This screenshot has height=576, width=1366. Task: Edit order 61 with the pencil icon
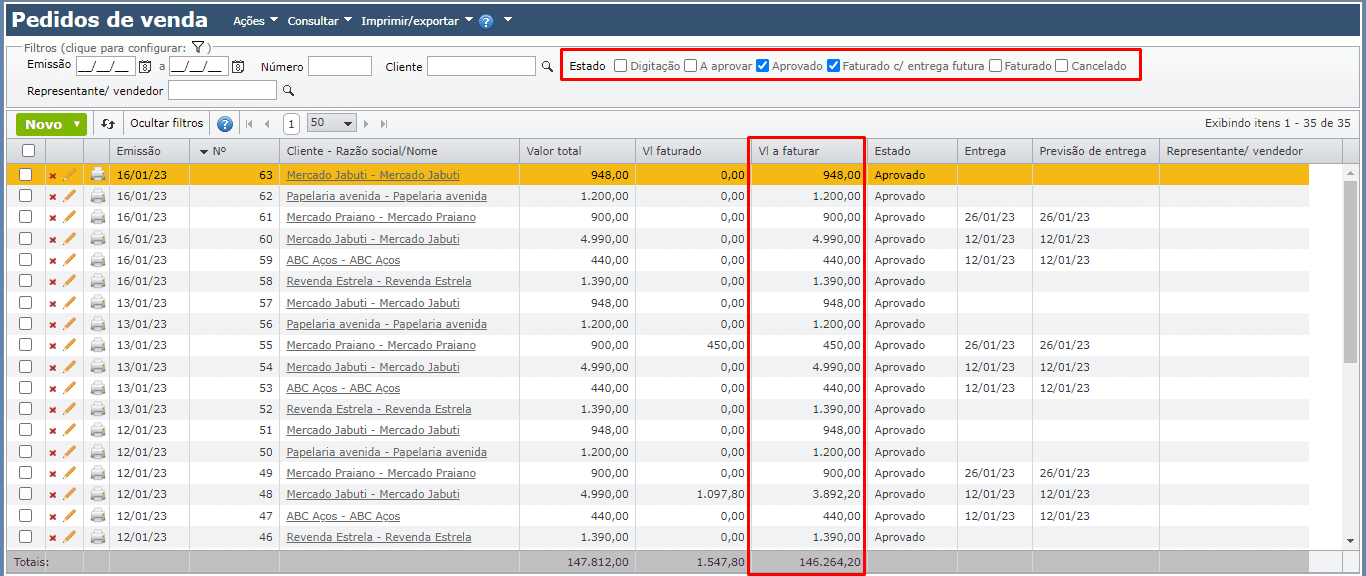point(70,217)
